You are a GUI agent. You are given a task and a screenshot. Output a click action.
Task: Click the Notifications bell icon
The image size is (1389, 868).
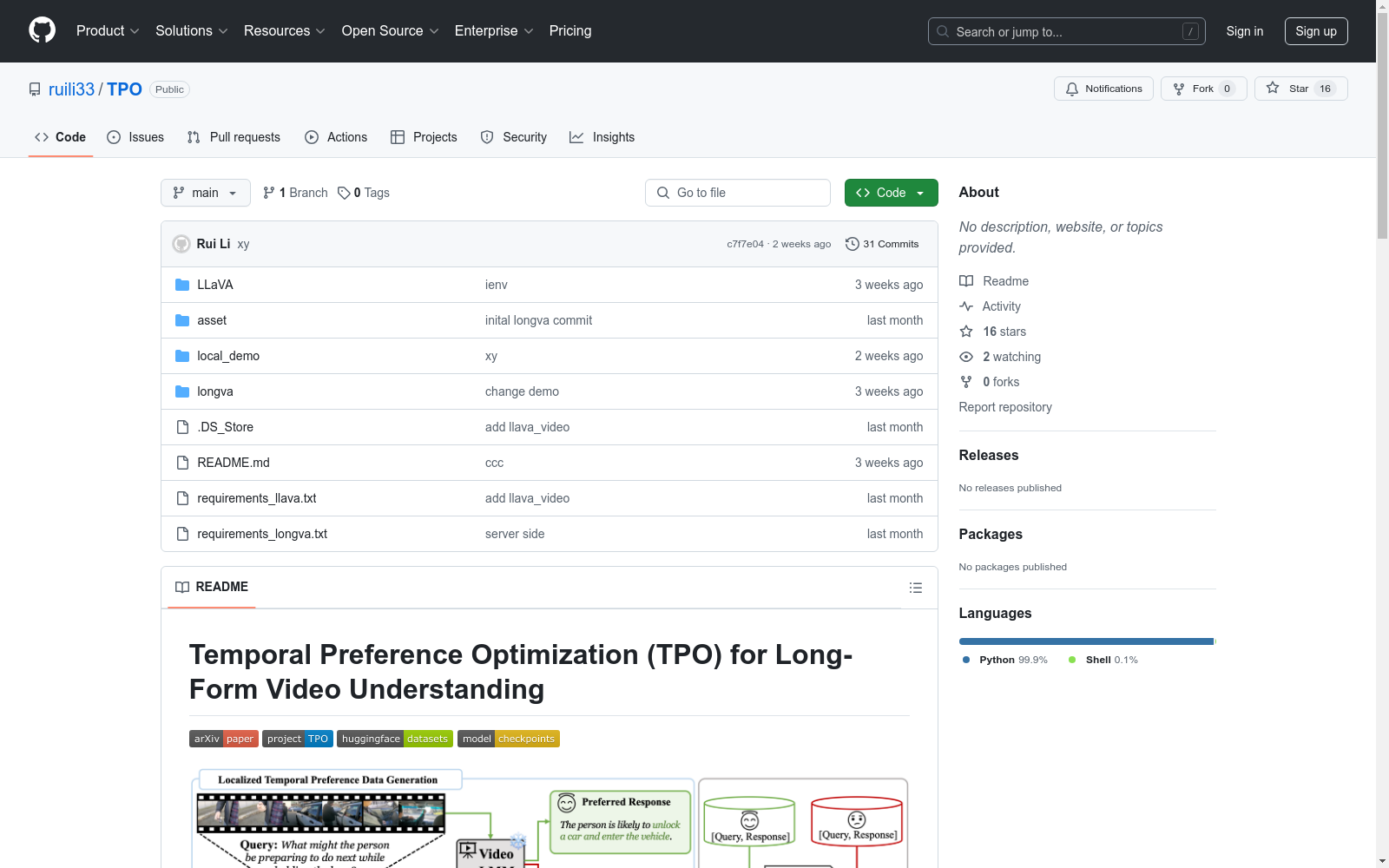[1072, 89]
